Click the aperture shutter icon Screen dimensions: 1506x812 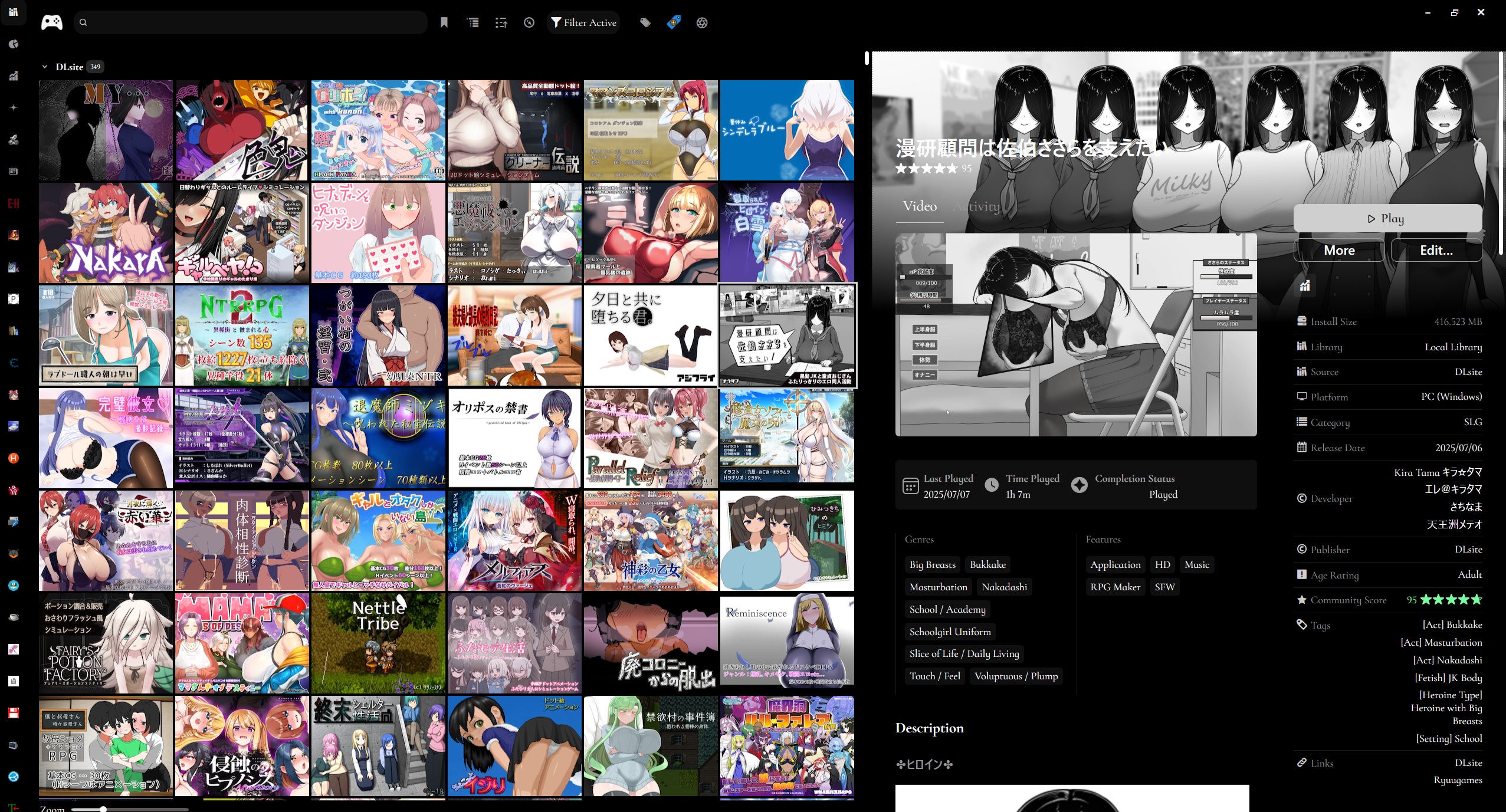click(701, 22)
